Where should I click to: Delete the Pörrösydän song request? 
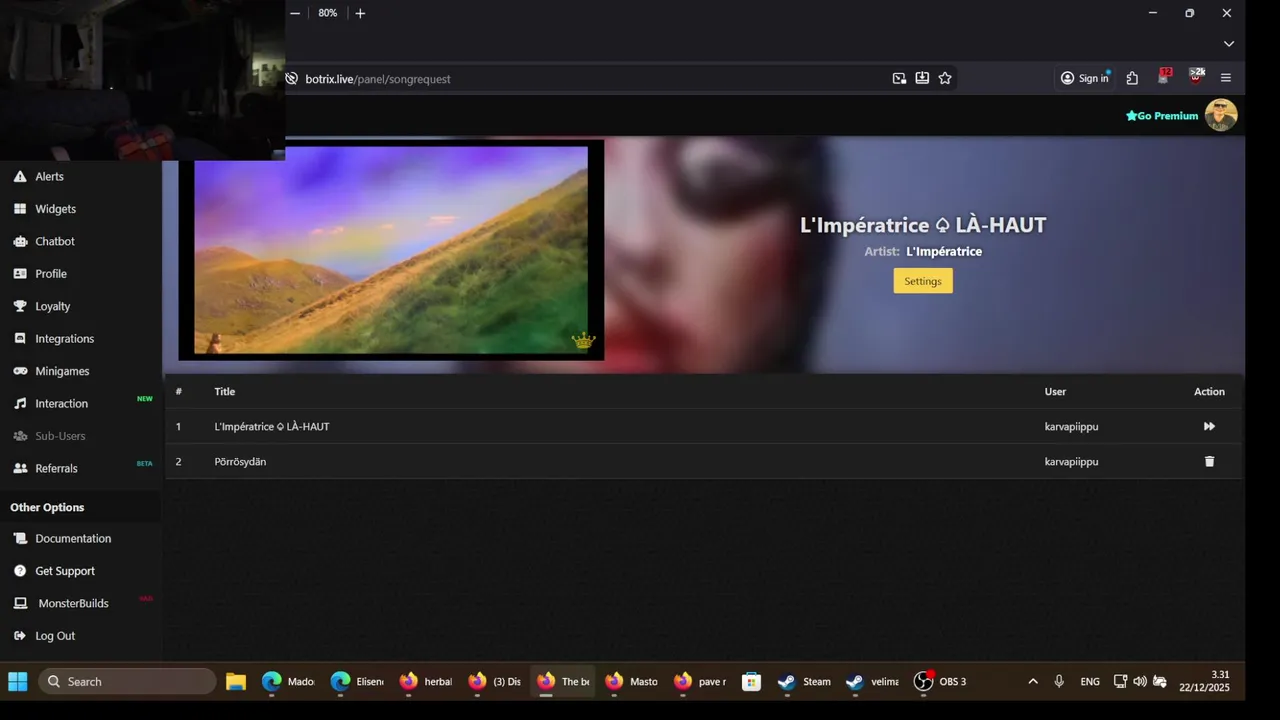[x=1209, y=462]
